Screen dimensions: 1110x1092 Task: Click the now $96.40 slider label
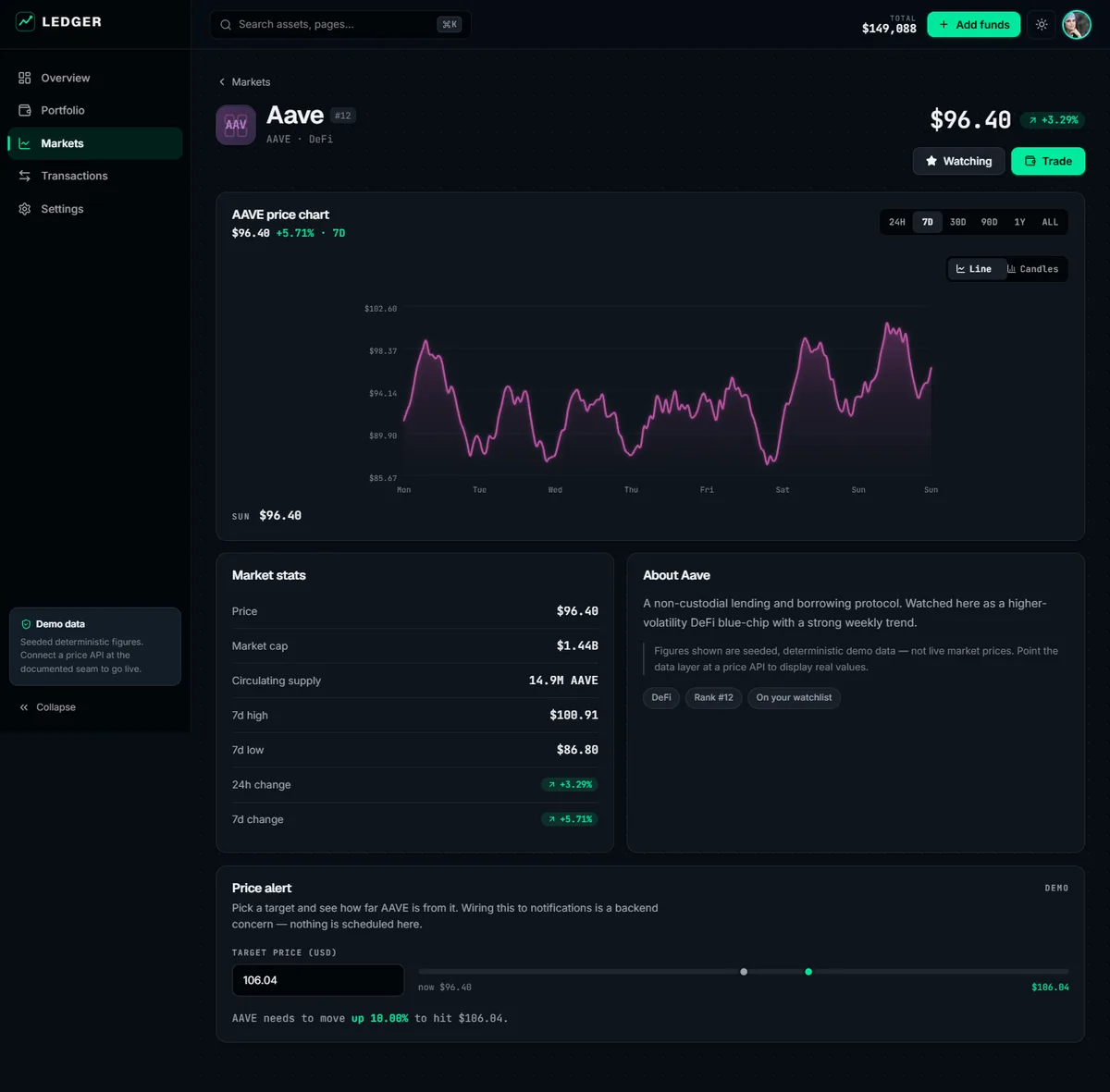tap(445, 988)
